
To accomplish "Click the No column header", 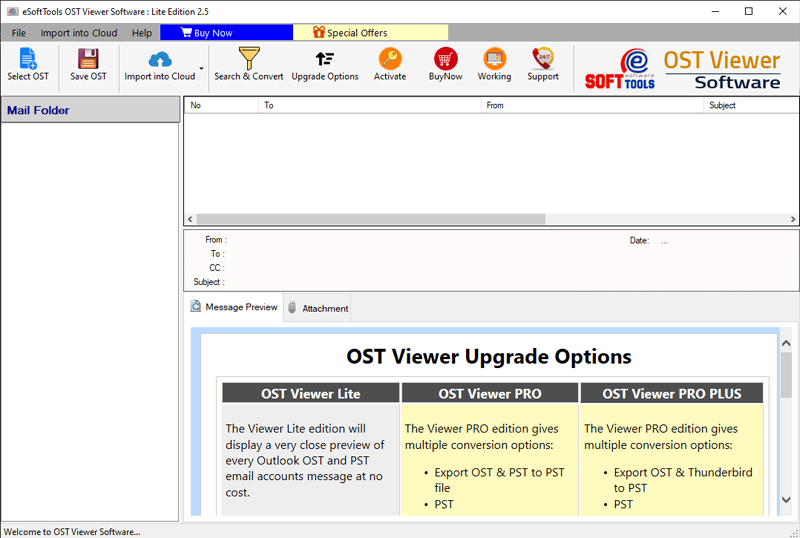I will pyautogui.click(x=221, y=105).
